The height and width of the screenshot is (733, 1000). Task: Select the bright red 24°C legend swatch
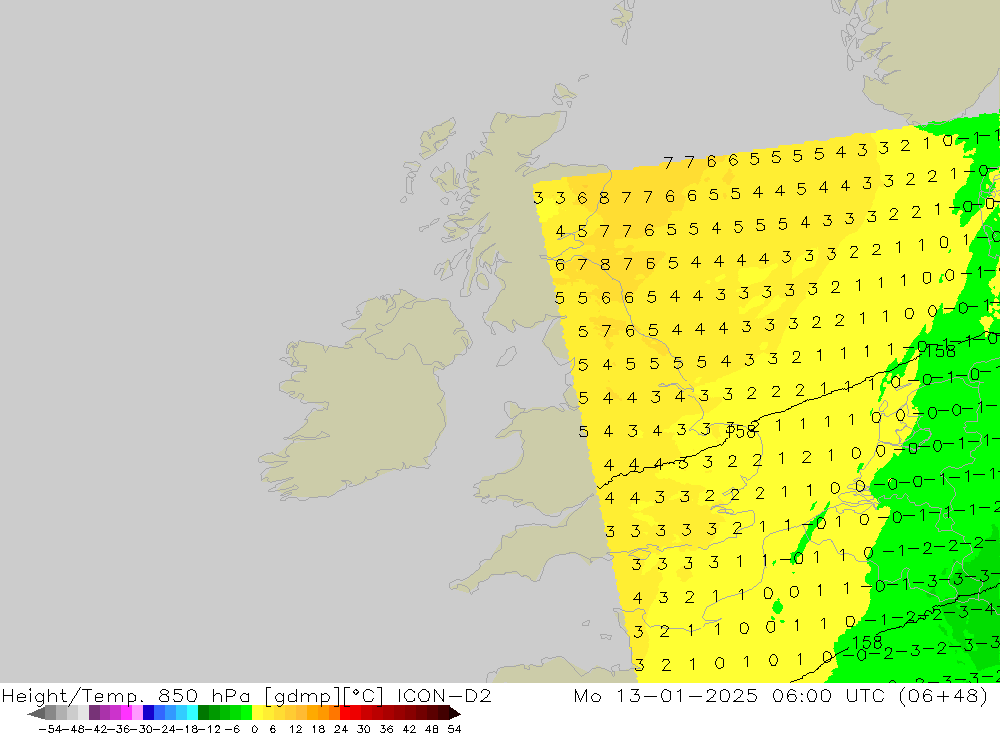[x=345, y=713]
